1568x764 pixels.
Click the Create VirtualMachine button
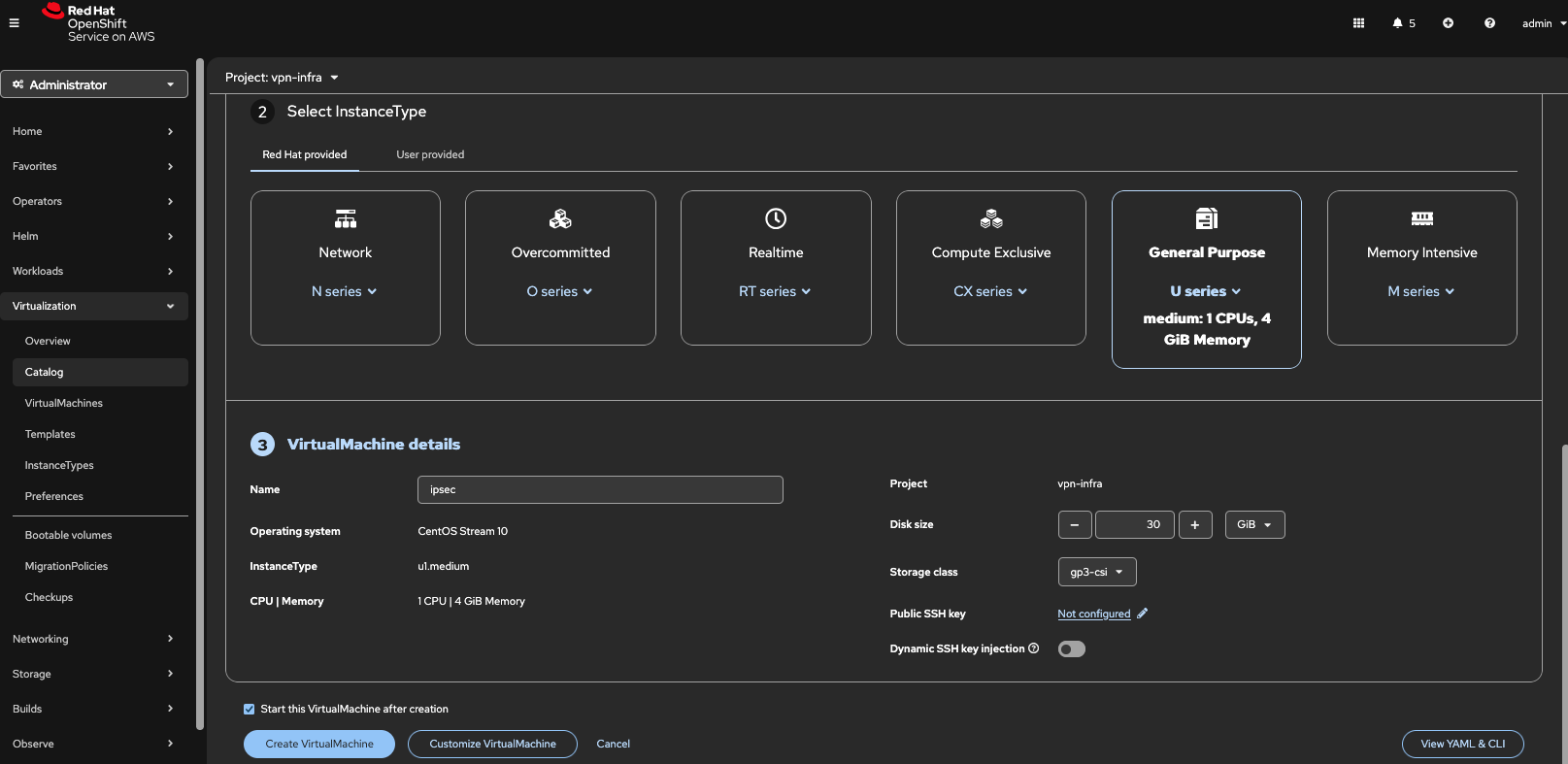[x=318, y=744]
